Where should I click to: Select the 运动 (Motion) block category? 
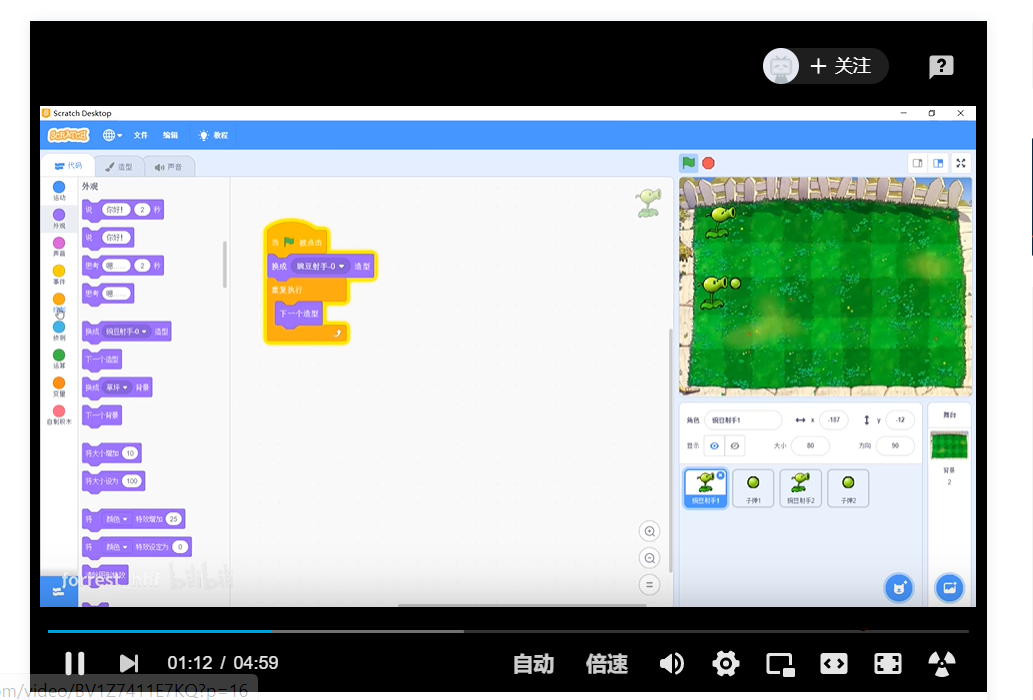pyautogui.click(x=59, y=190)
